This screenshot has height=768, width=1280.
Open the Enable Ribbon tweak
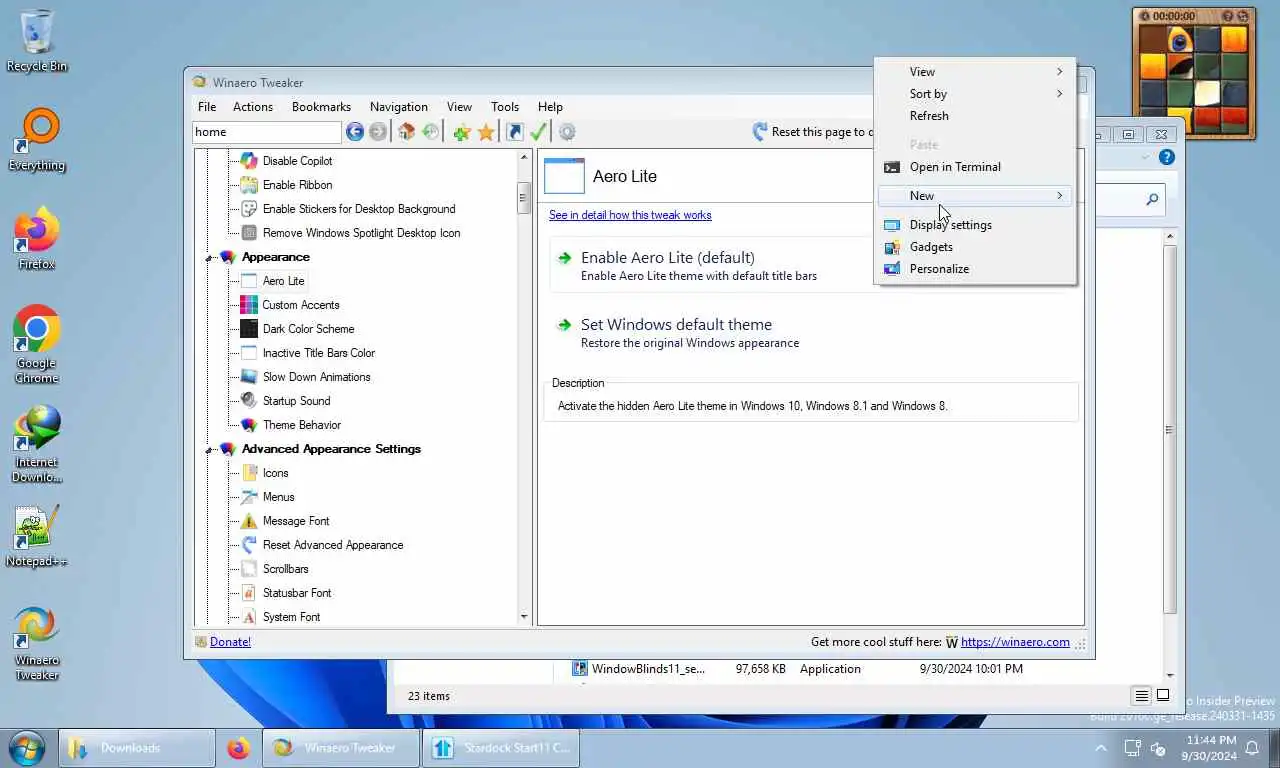(286, 185)
